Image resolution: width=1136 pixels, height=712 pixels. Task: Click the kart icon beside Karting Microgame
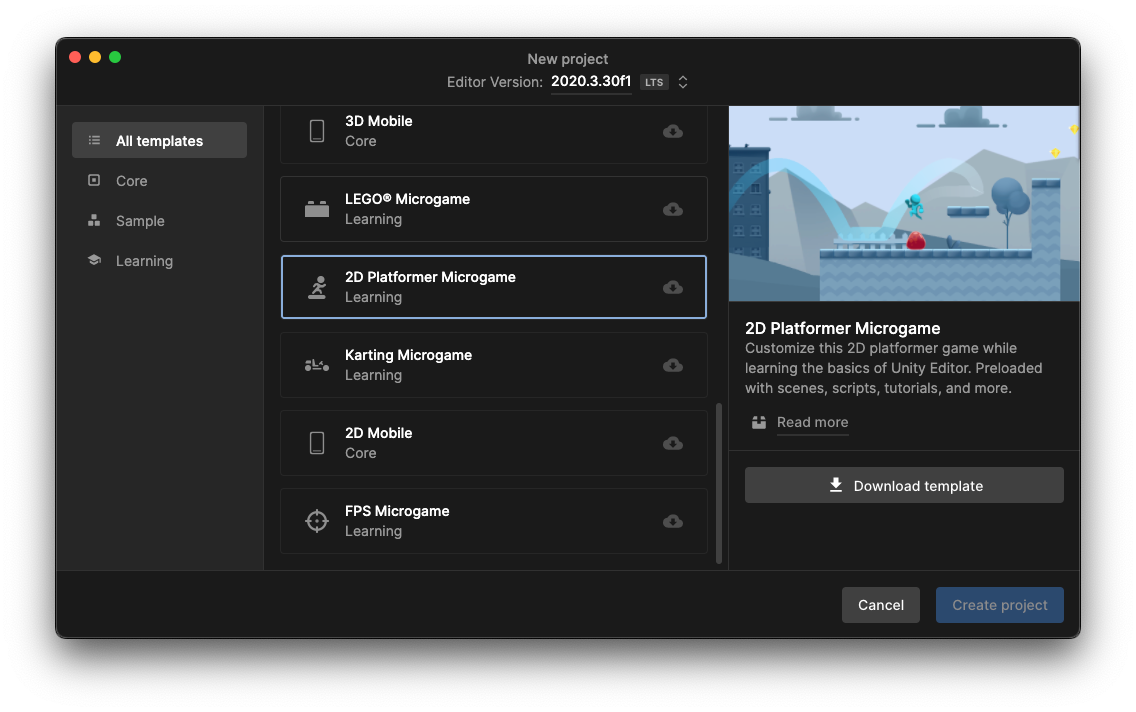(316, 365)
